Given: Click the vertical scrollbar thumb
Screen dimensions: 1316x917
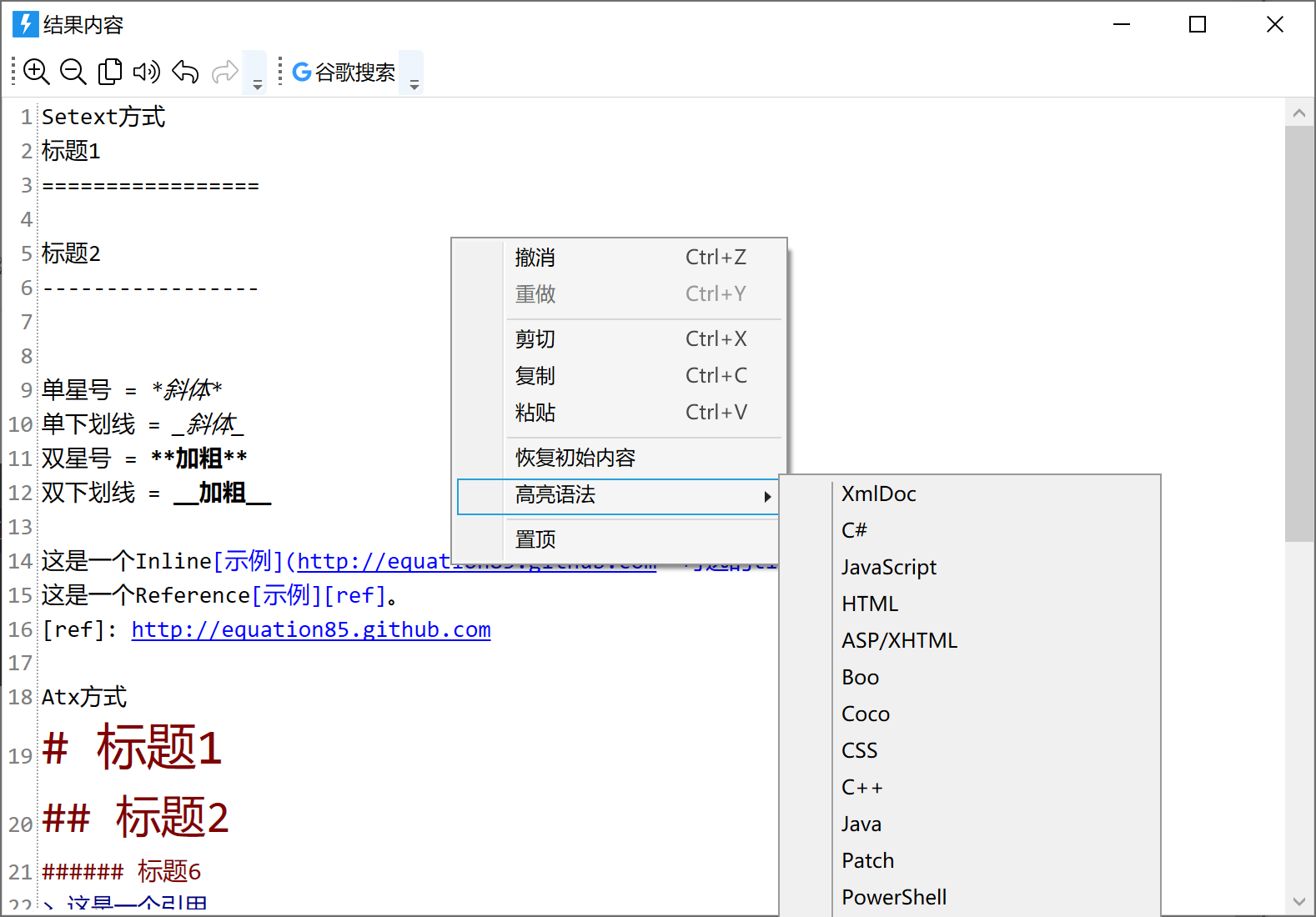Looking at the screenshot, I should 1299,333.
